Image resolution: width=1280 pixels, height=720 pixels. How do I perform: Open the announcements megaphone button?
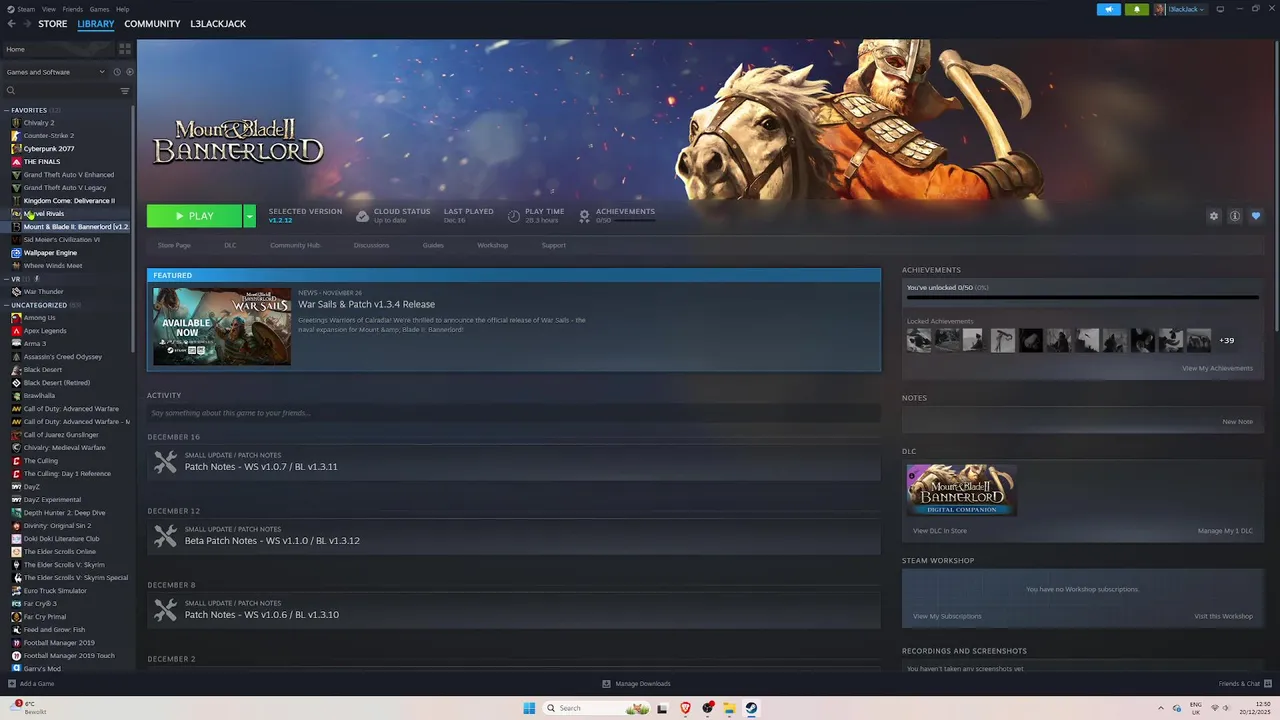click(x=1109, y=9)
